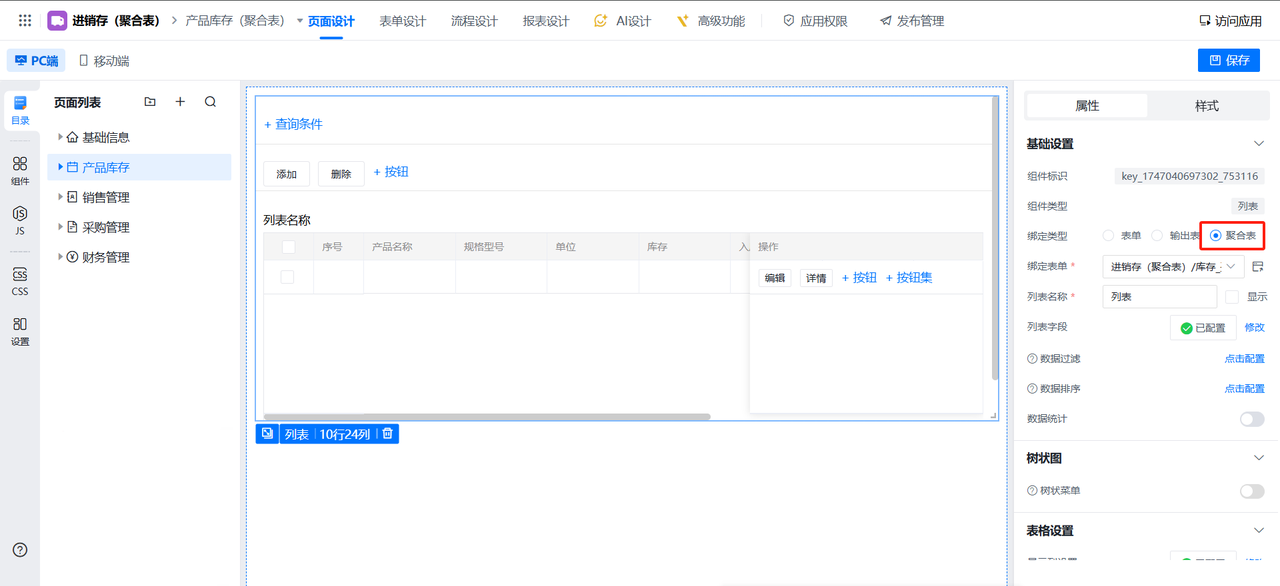Click the new folder icon in 页面列表
1280x586 pixels.
click(150, 102)
